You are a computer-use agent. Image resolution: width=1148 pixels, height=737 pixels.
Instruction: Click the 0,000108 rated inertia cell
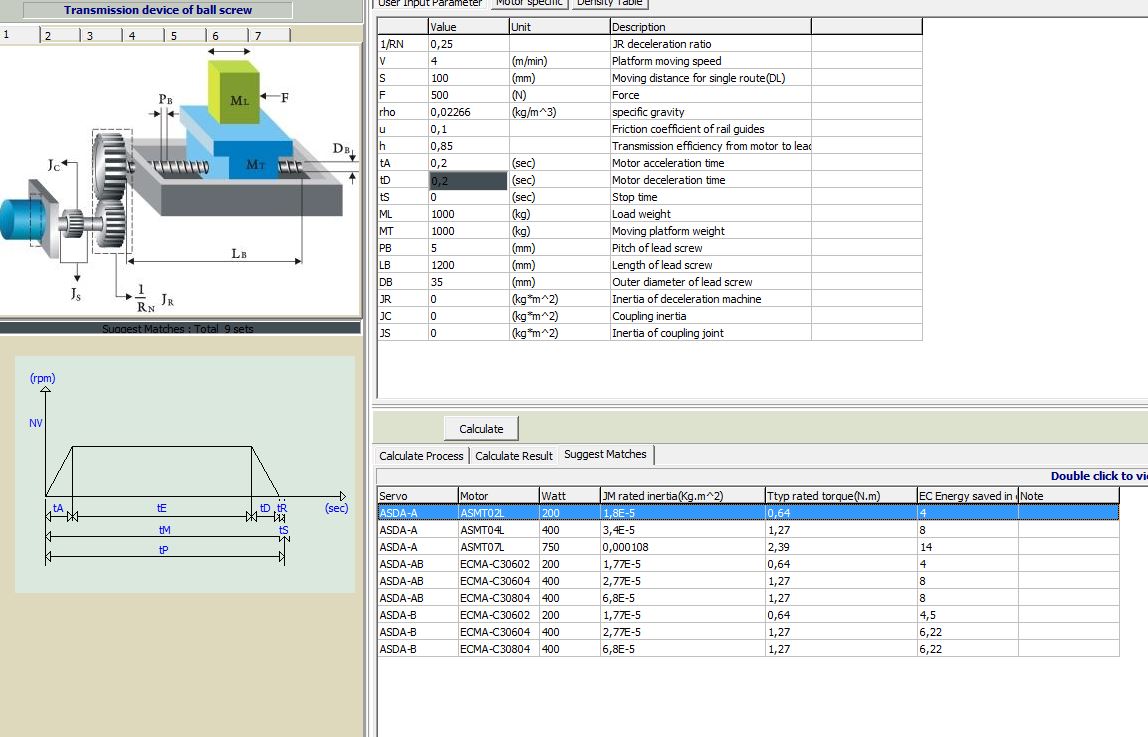click(x=682, y=547)
